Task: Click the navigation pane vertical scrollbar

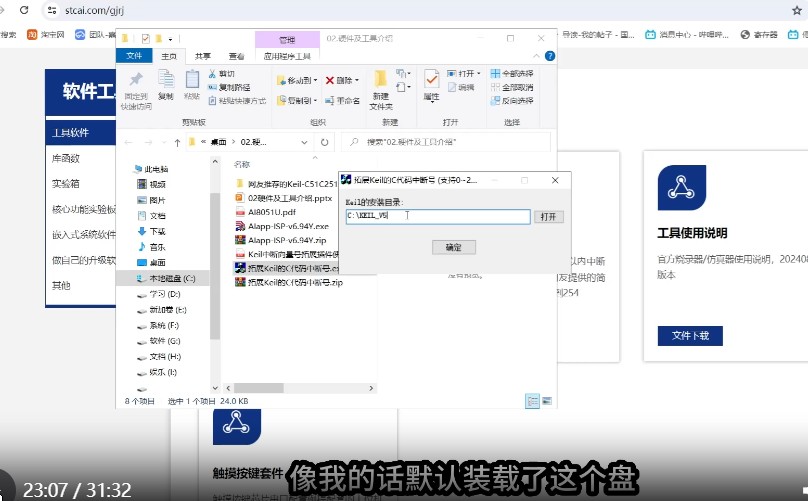Action: 215,265
